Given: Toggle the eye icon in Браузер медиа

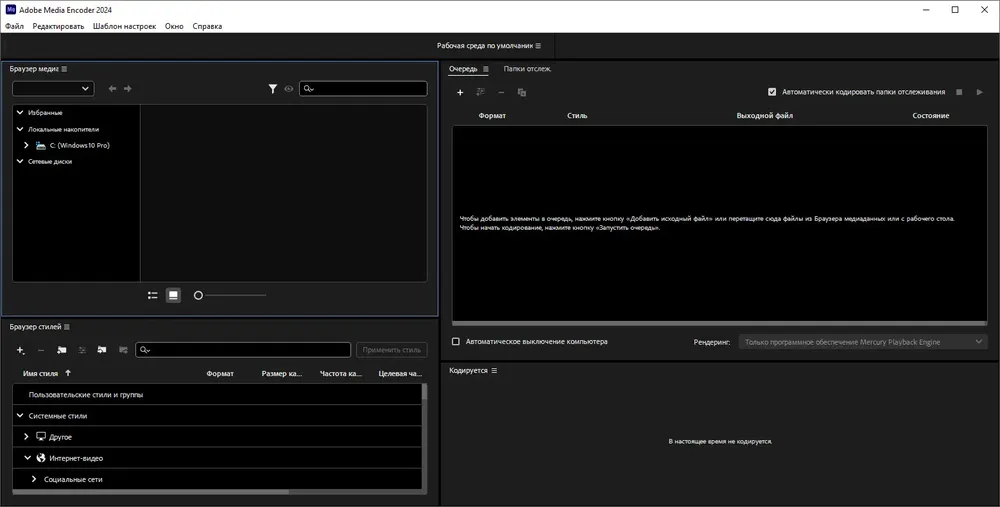Looking at the screenshot, I should [x=289, y=89].
